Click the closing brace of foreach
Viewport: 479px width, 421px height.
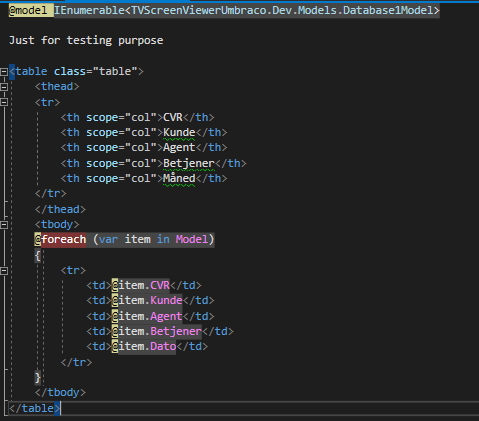38,378
